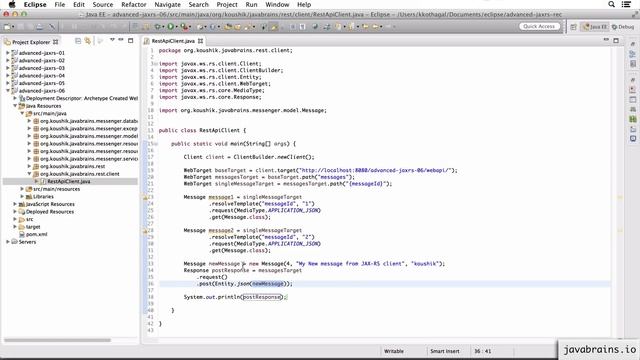Collapse the advanced-jaxrs-06 project
Image resolution: width=640 pixels, height=360 pixels.
(7, 91)
